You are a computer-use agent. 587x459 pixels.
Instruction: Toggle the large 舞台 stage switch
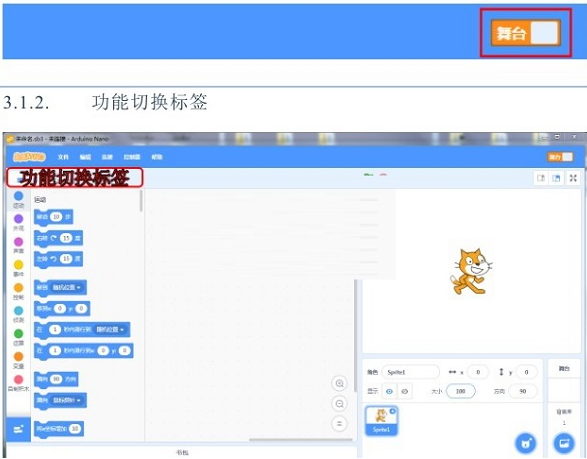point(526,33)
